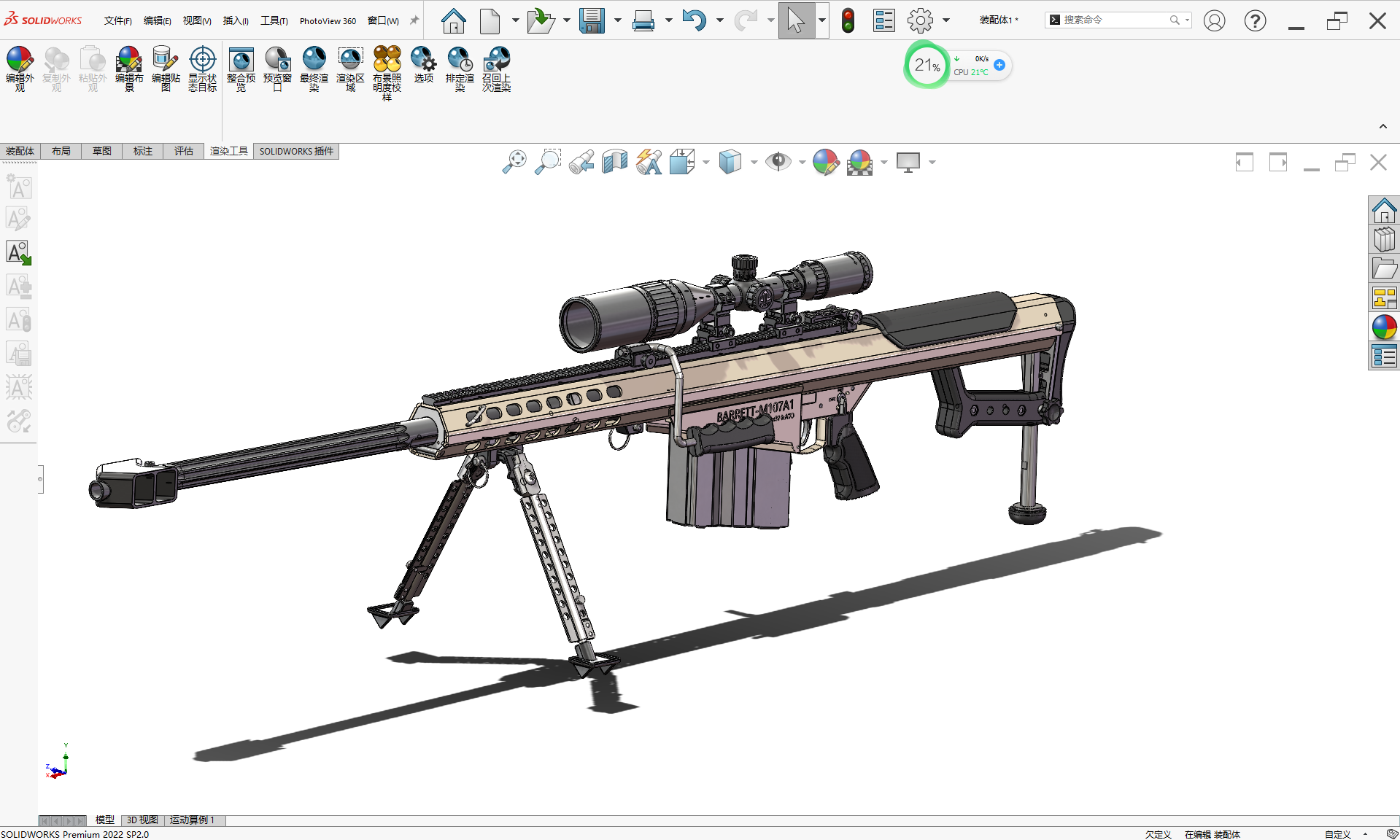The image size is (1400, 840).
Task: Click the Select cursor tool
Action: 796,20
